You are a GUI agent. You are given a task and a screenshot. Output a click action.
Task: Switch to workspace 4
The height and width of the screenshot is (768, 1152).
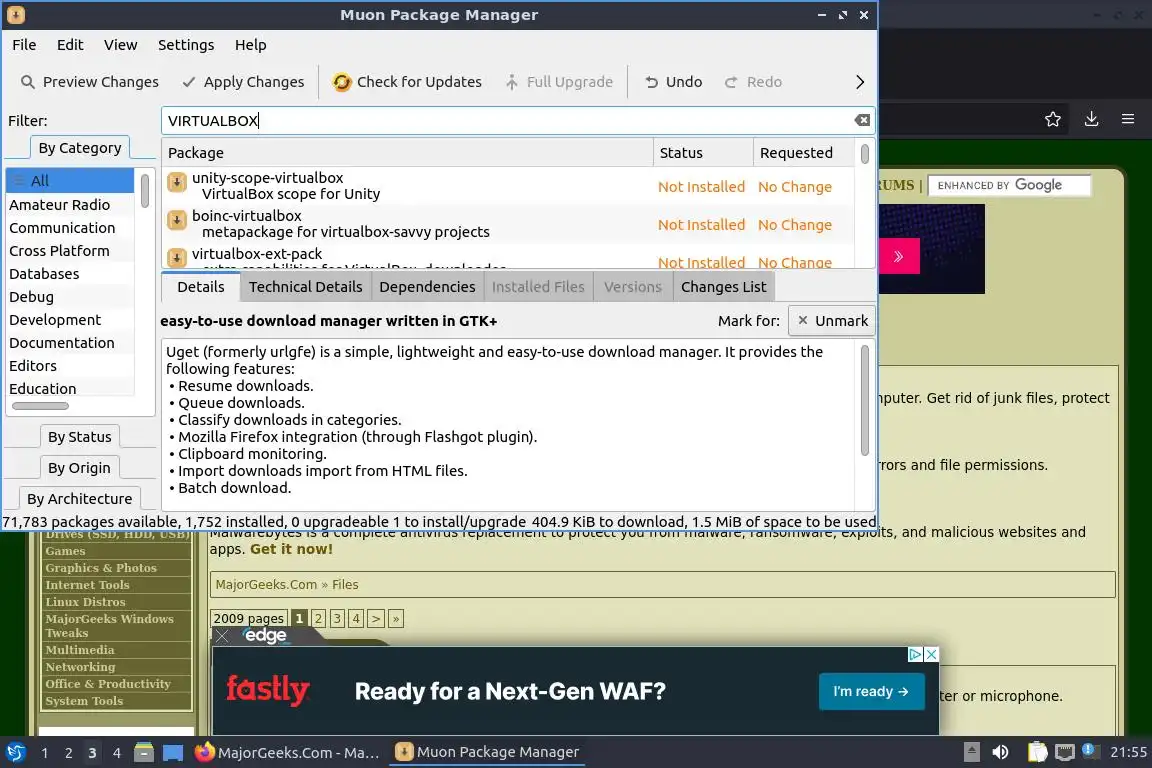(x=116, y=753)
